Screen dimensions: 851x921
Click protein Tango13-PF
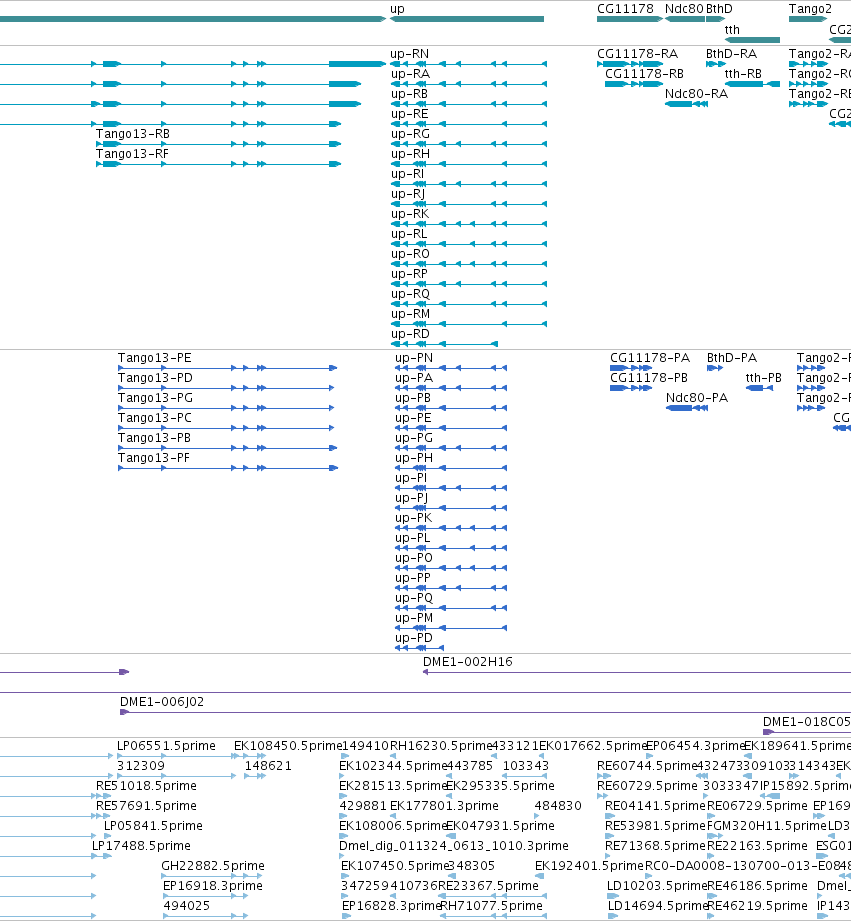pyautogui.click(x=227, y=468)
